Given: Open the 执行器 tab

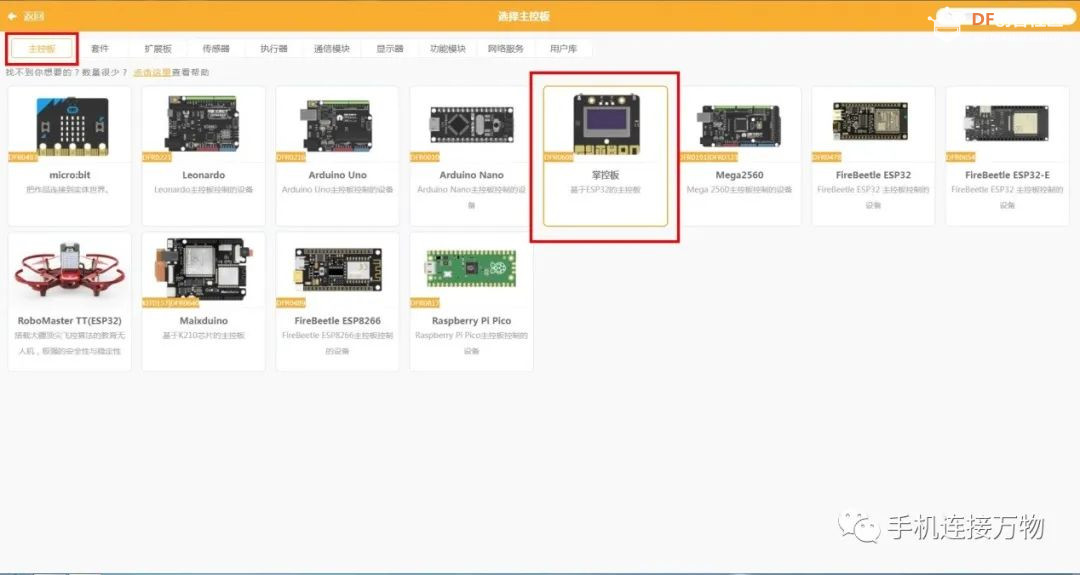Looking at the screenshot, I should [273, 49].
